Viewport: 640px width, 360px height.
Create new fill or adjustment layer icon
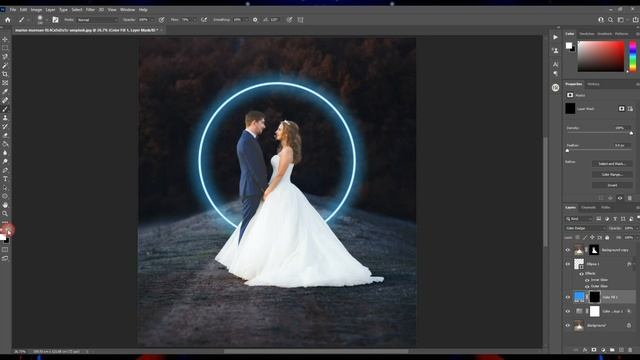(x=603, y=350)
